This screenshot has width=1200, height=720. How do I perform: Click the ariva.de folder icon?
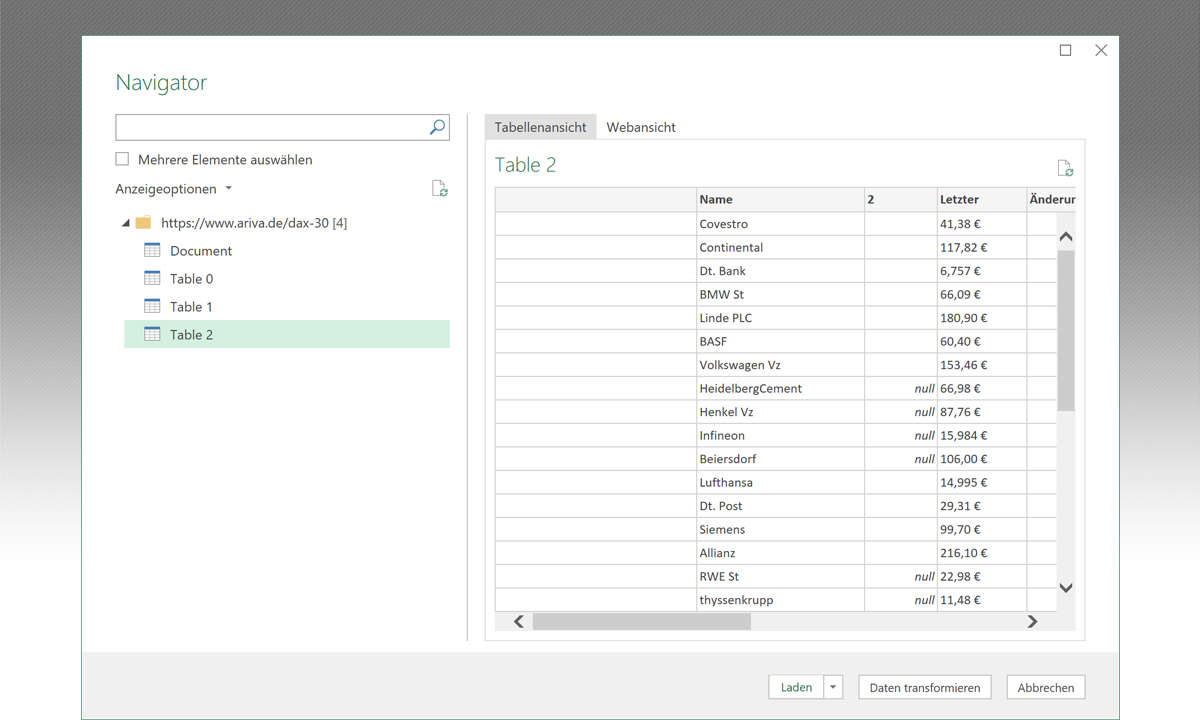[x=143, y=222]
